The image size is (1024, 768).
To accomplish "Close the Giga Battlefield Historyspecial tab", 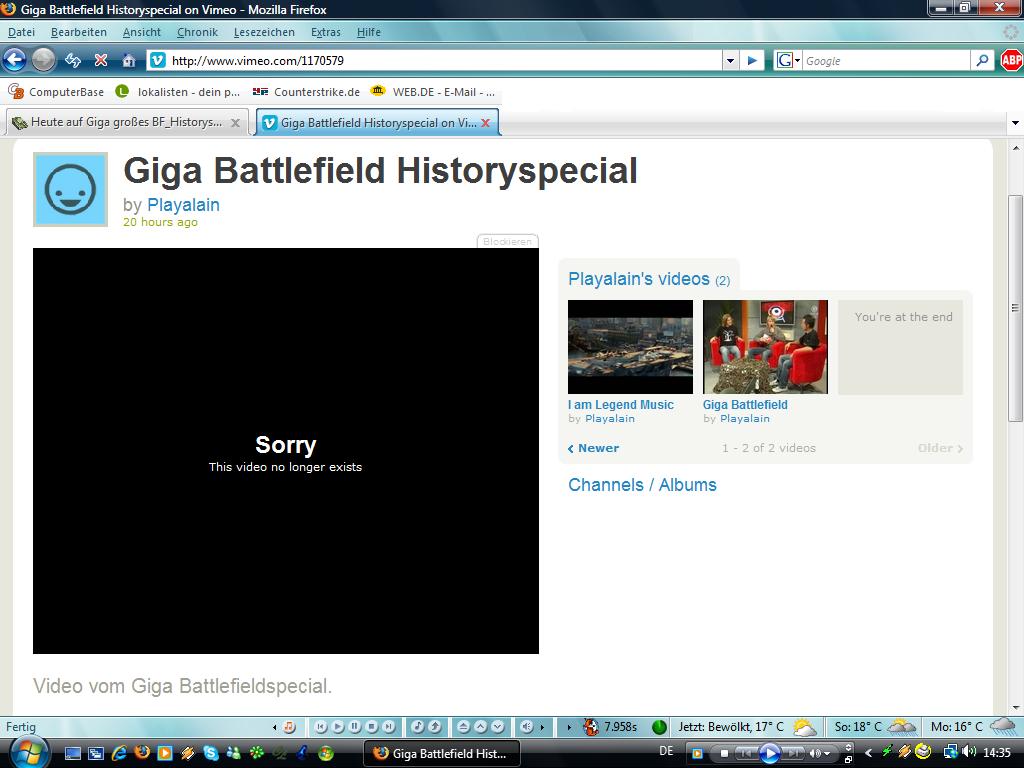I will (x=485, y=123).
